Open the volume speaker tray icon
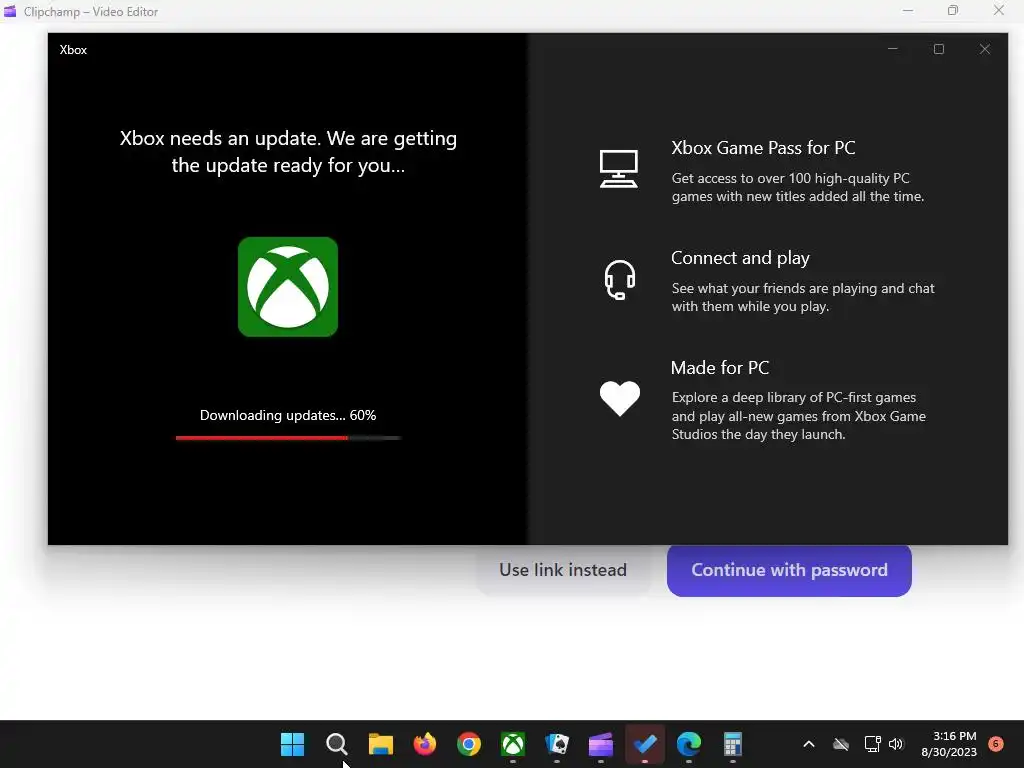1024x768 pixels. tap(896, 744)
